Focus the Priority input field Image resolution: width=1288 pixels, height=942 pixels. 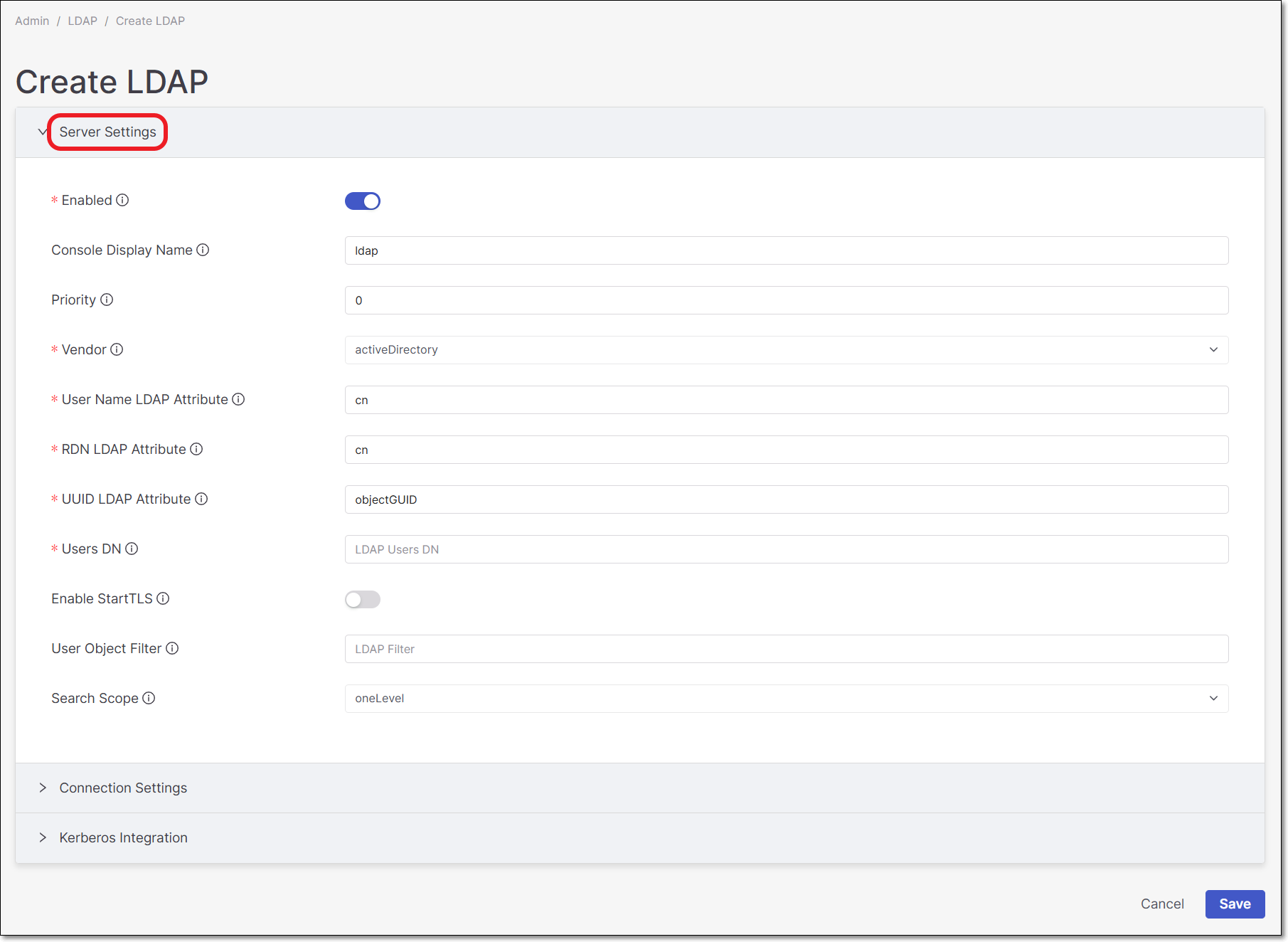[787, 300]
